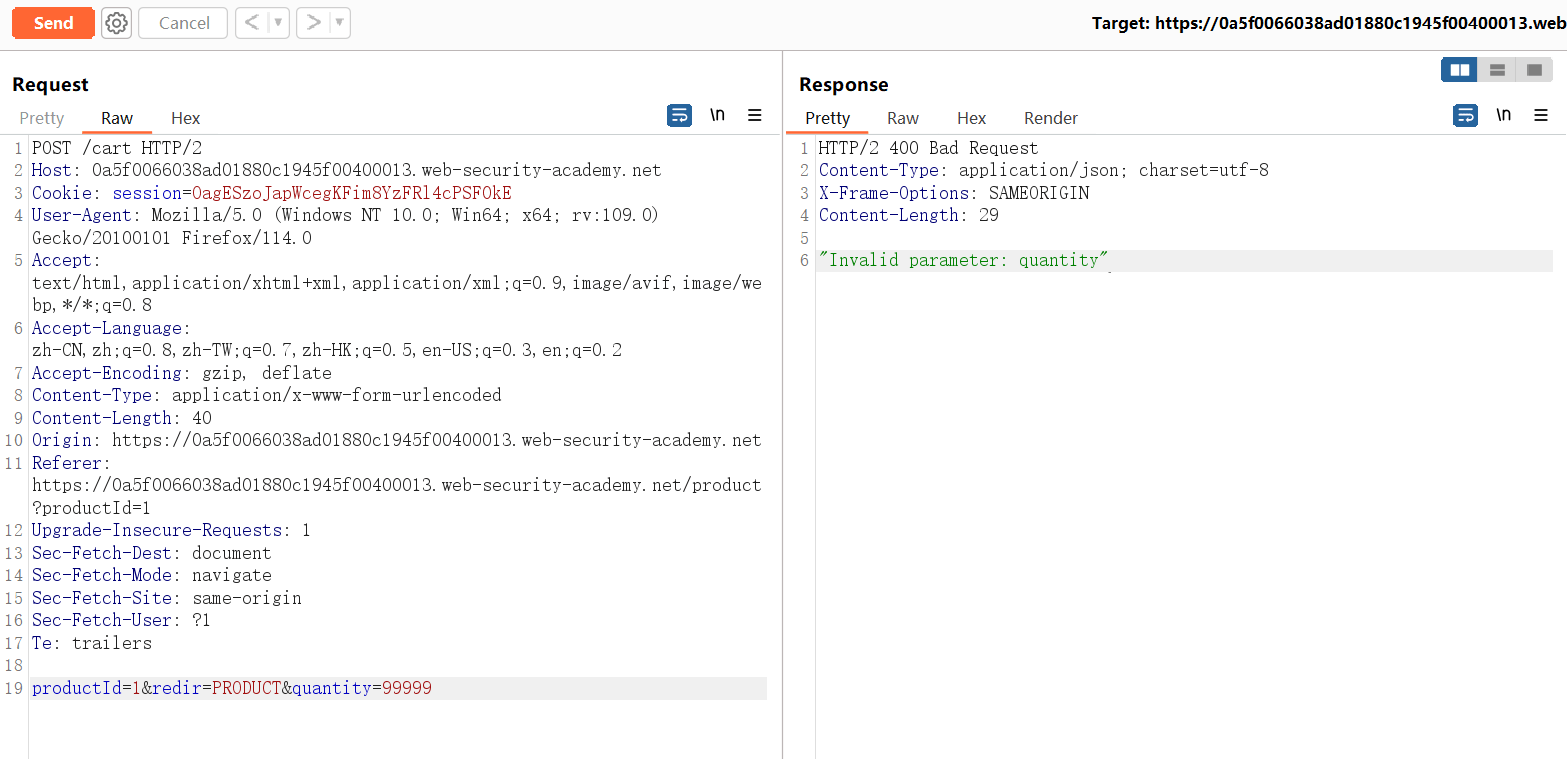Click the request body line with quantity=99999
Image resolution: width=1567 pixels, height=759 pixels.
pyautogui.click(x=232, y=688)
